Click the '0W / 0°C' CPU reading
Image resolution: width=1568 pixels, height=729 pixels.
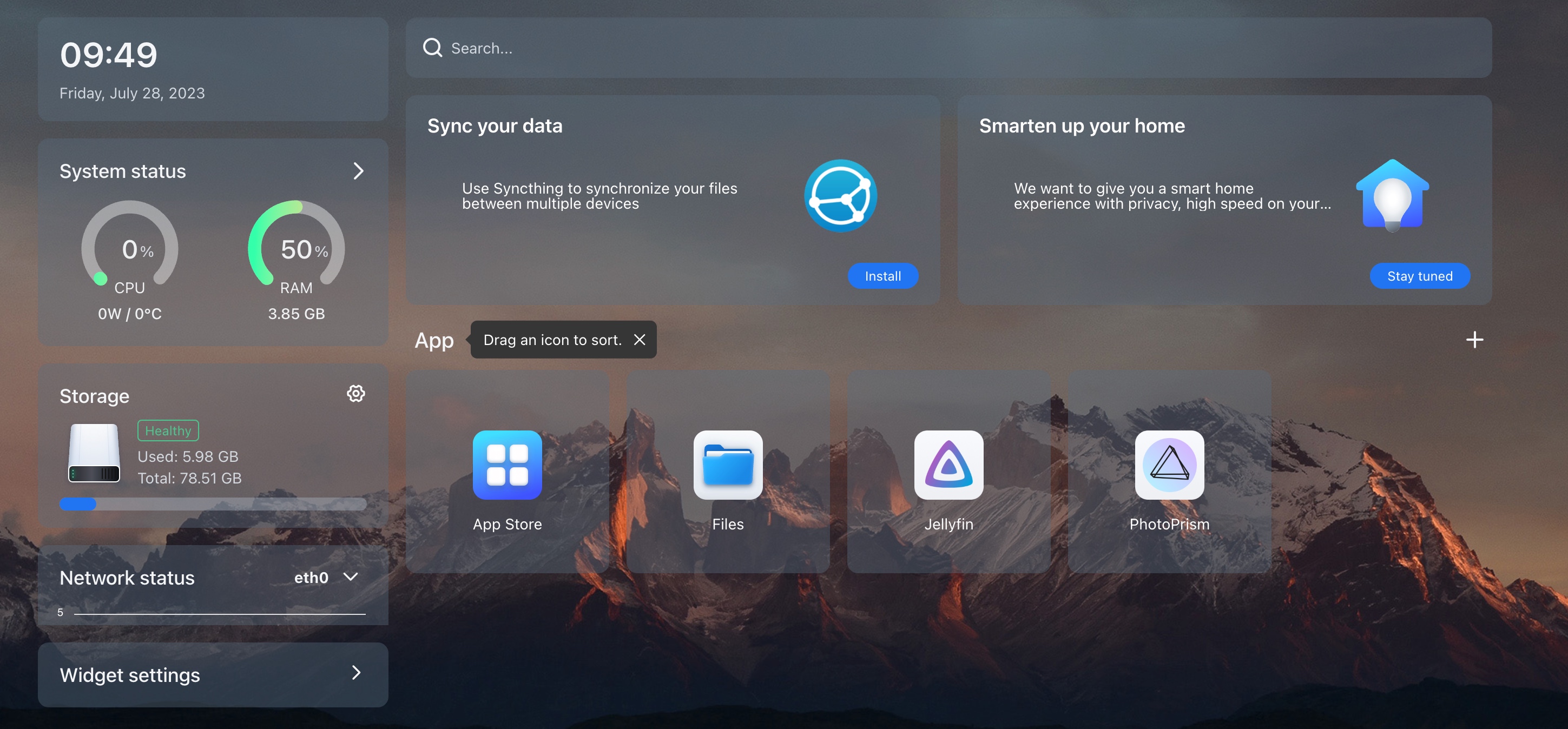[x=130, y=314]
